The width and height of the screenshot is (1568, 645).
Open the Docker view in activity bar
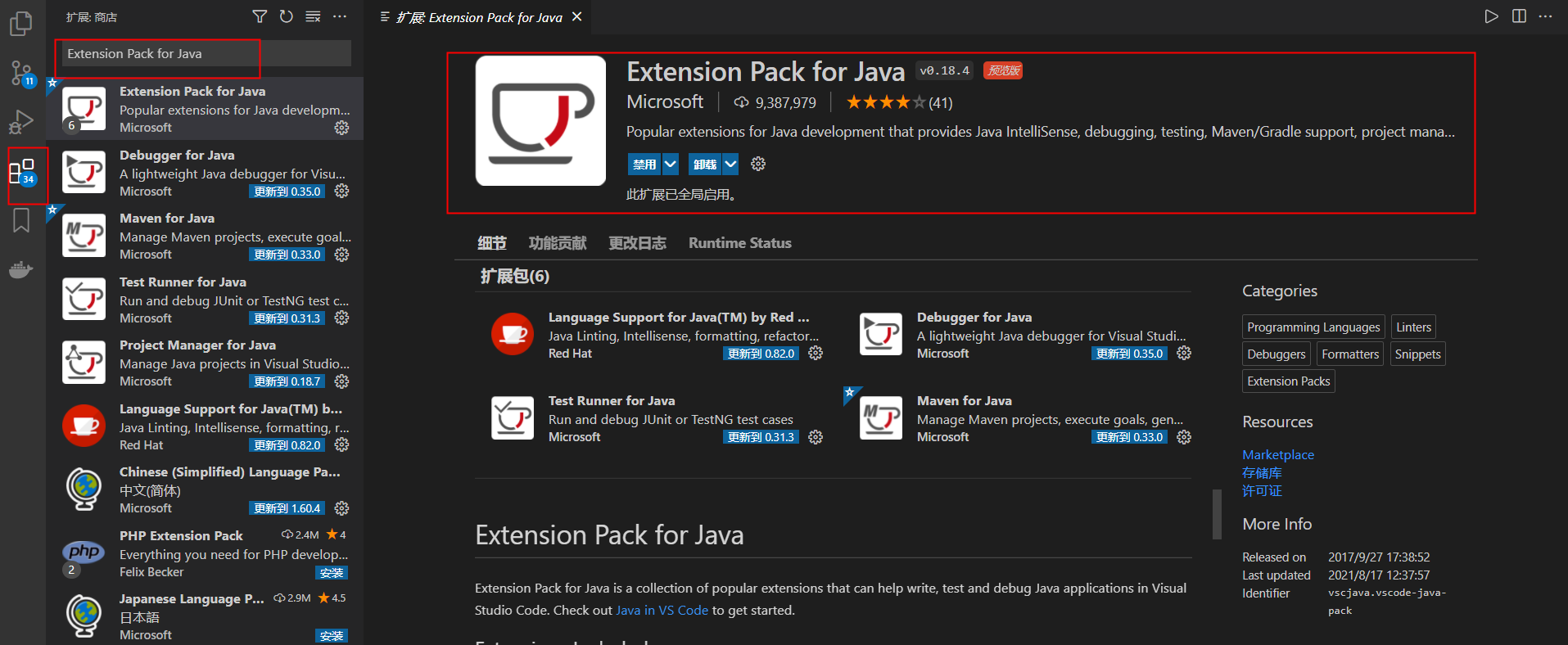20,269
